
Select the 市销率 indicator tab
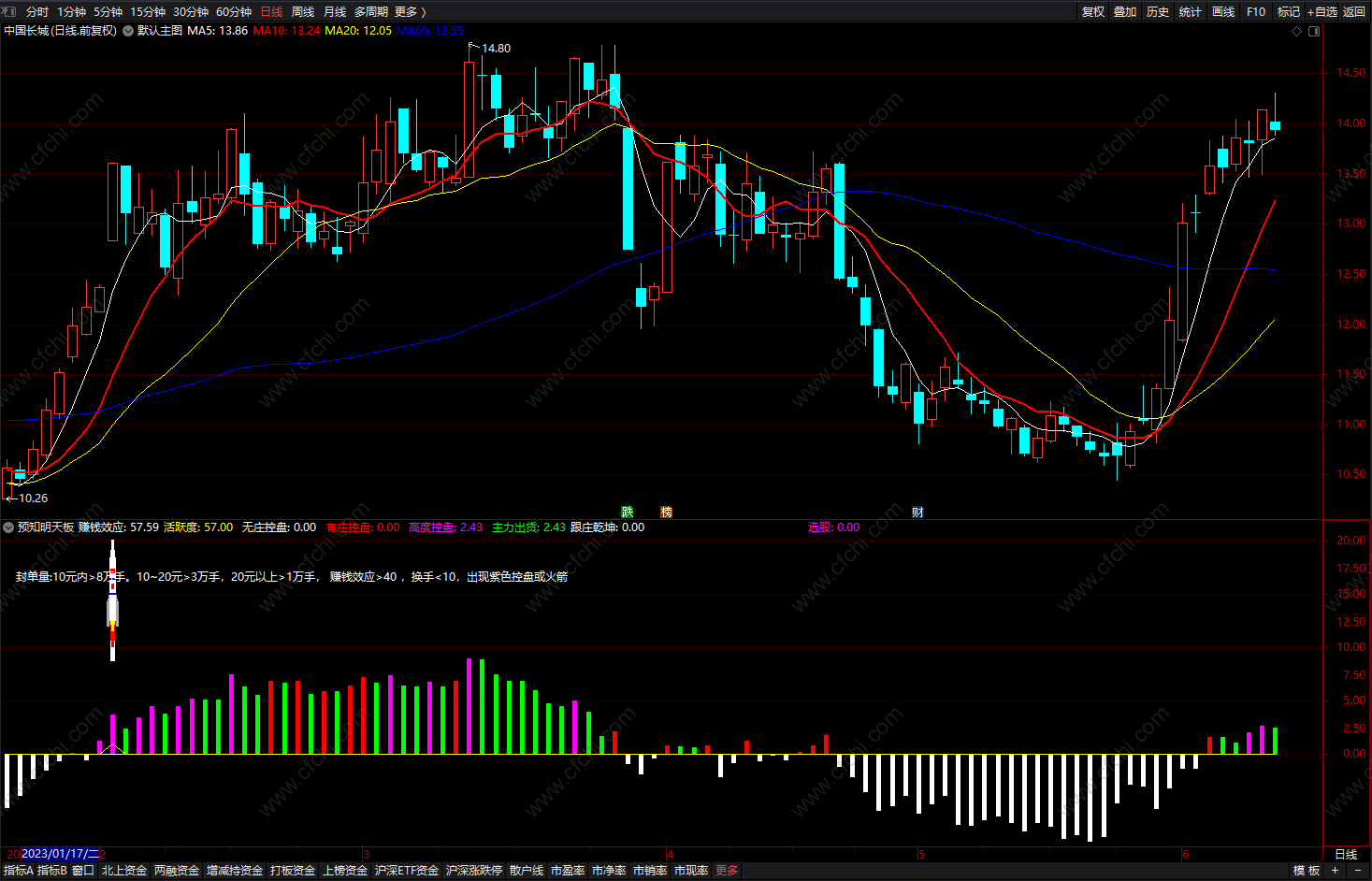click(650, 871)
